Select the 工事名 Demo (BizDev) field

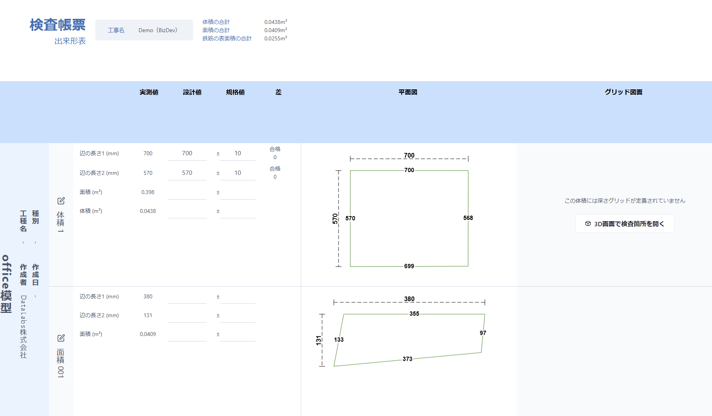pos(144,30)
